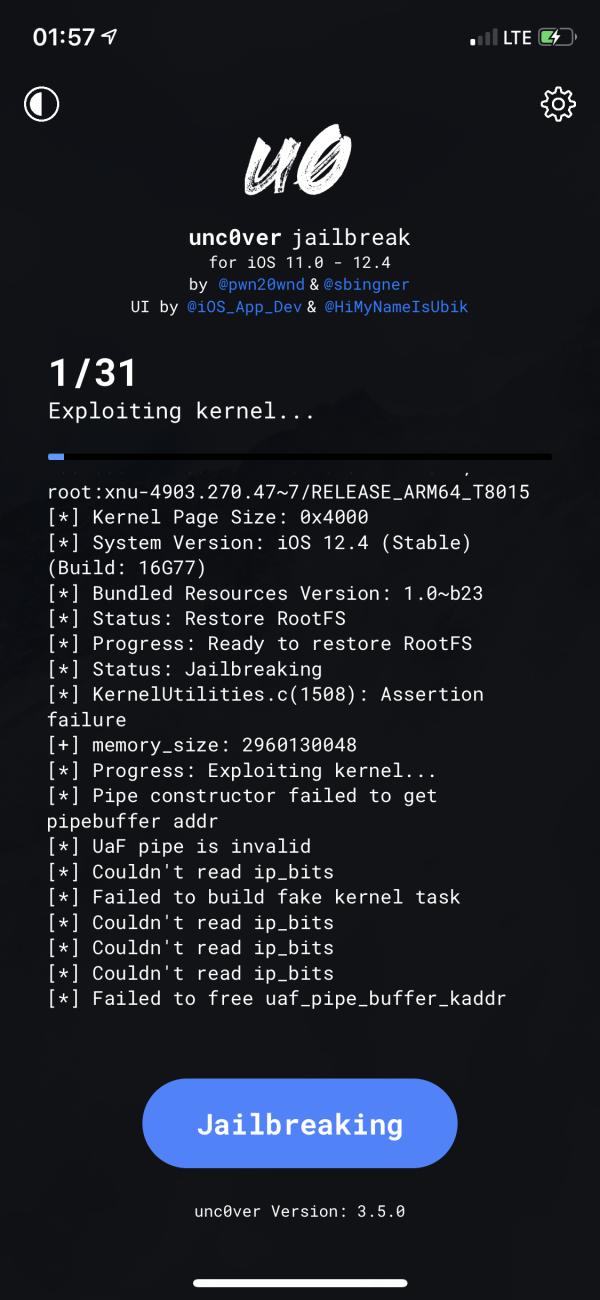Click the jailbreak progress bar
Screen dimensions: 600x1300
(x=299, y=456)
